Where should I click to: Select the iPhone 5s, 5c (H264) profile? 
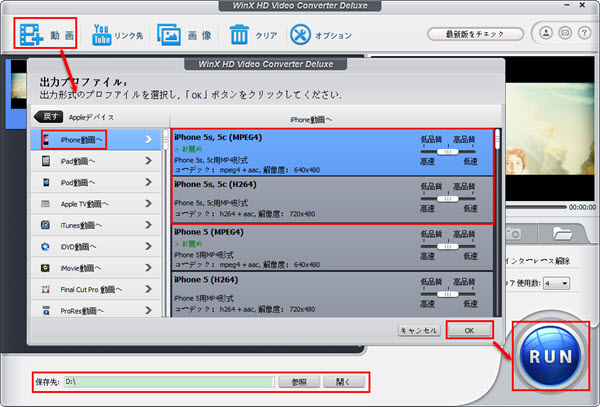click(x=332, y=200)
